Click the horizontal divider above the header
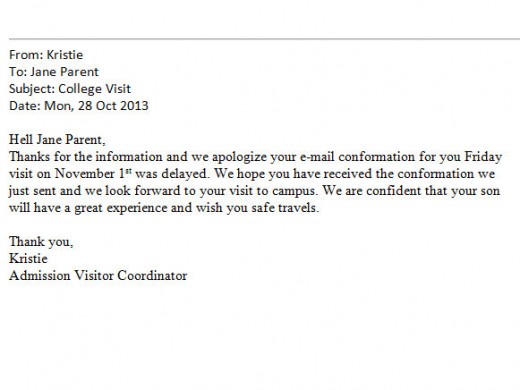This screenshot has height=390, width=520. click(264, 39)
